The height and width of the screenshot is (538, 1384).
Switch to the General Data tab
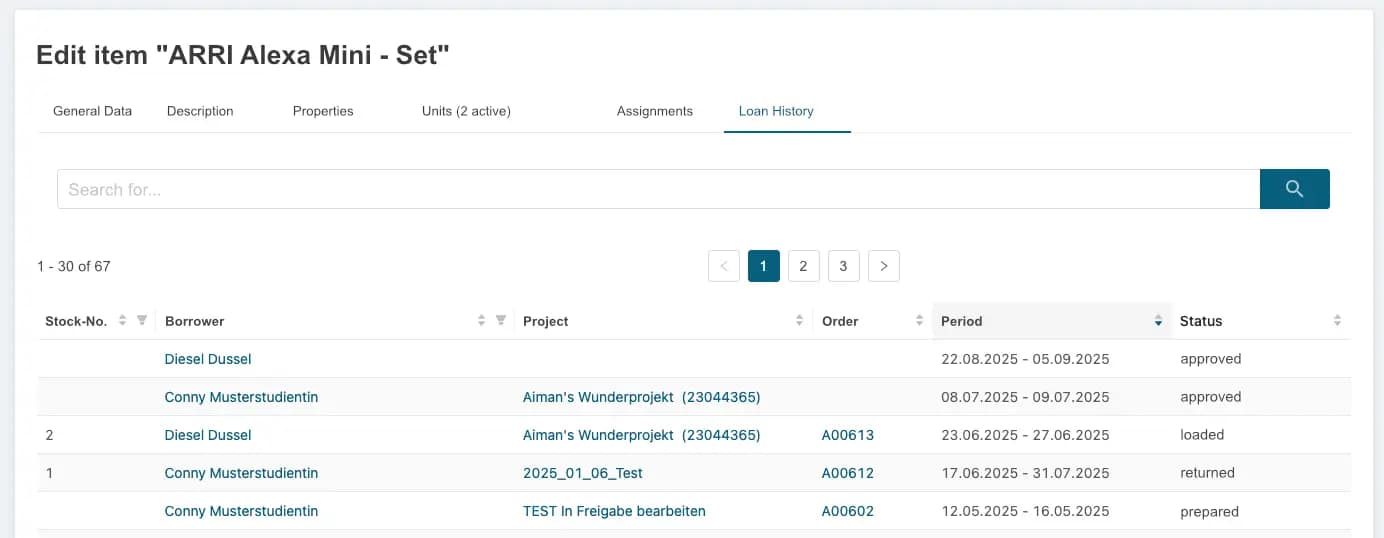point(92,111)
